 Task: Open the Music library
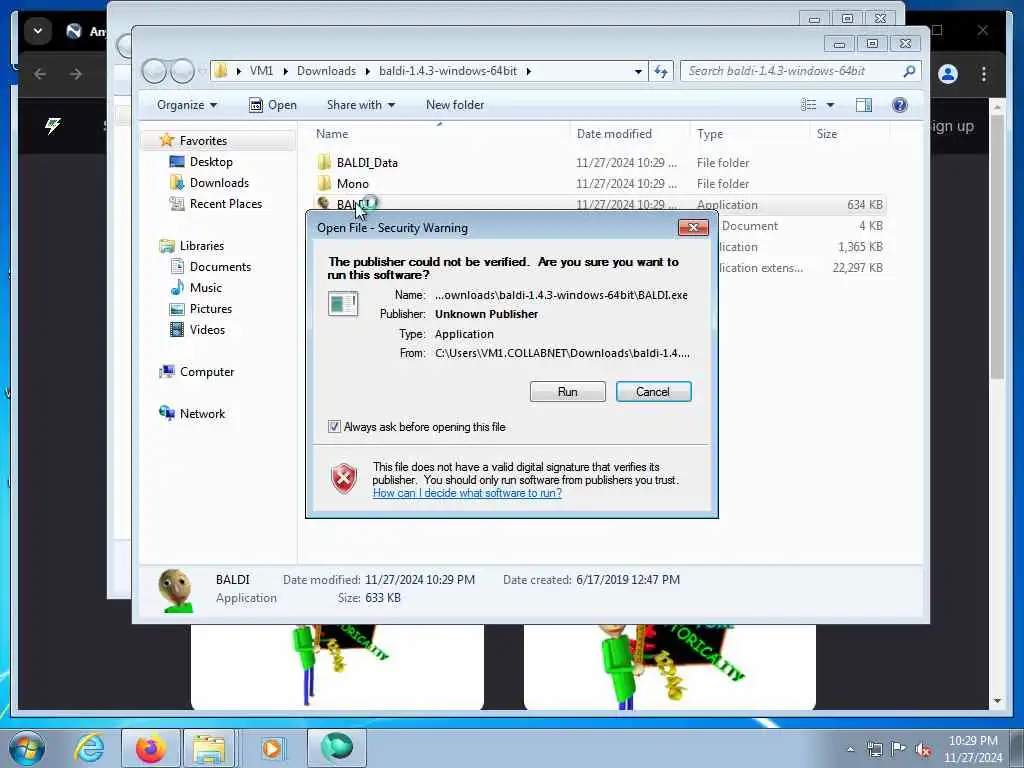point(206,288)
